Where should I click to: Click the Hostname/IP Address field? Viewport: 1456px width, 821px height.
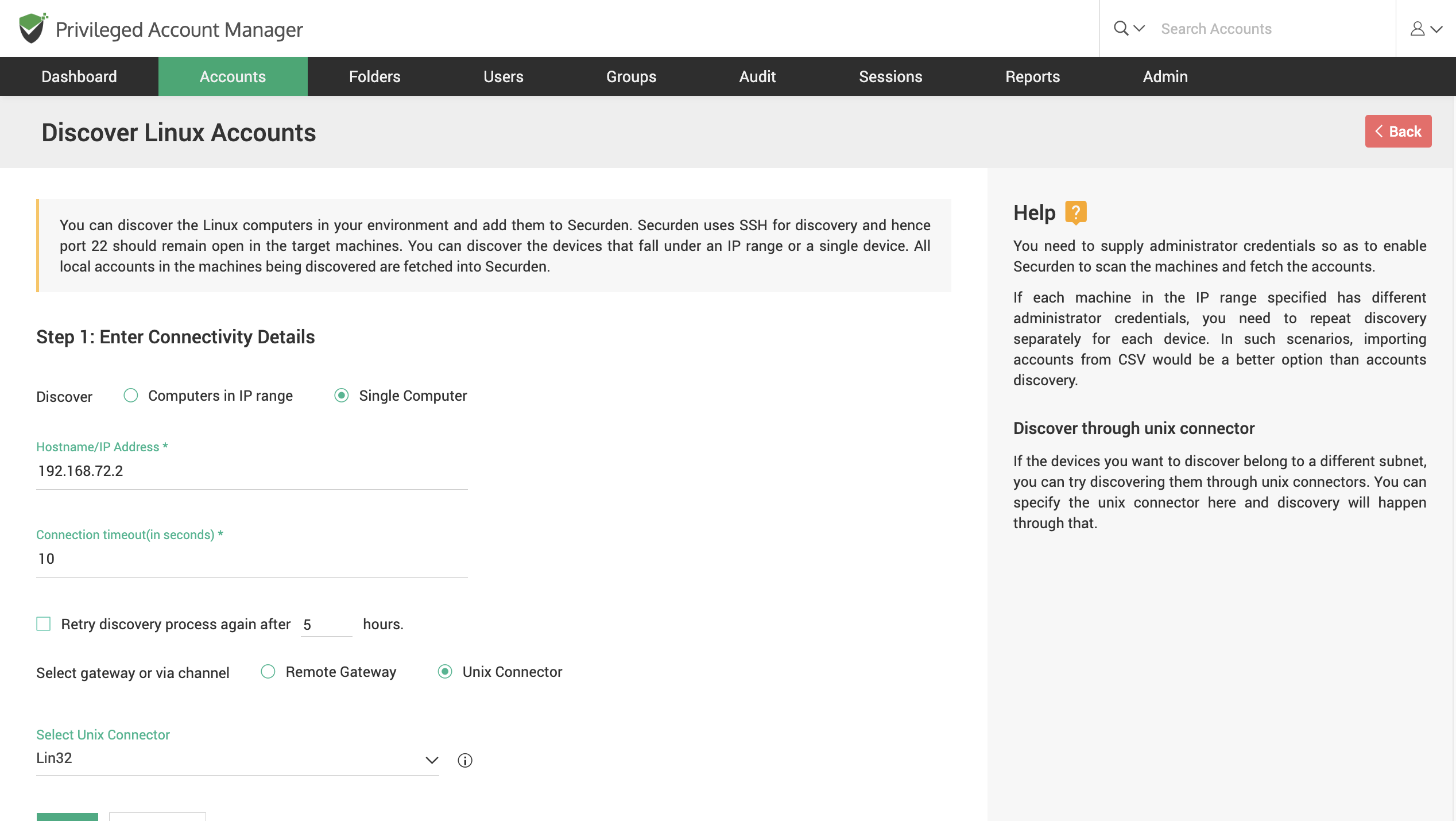(252, 471)
